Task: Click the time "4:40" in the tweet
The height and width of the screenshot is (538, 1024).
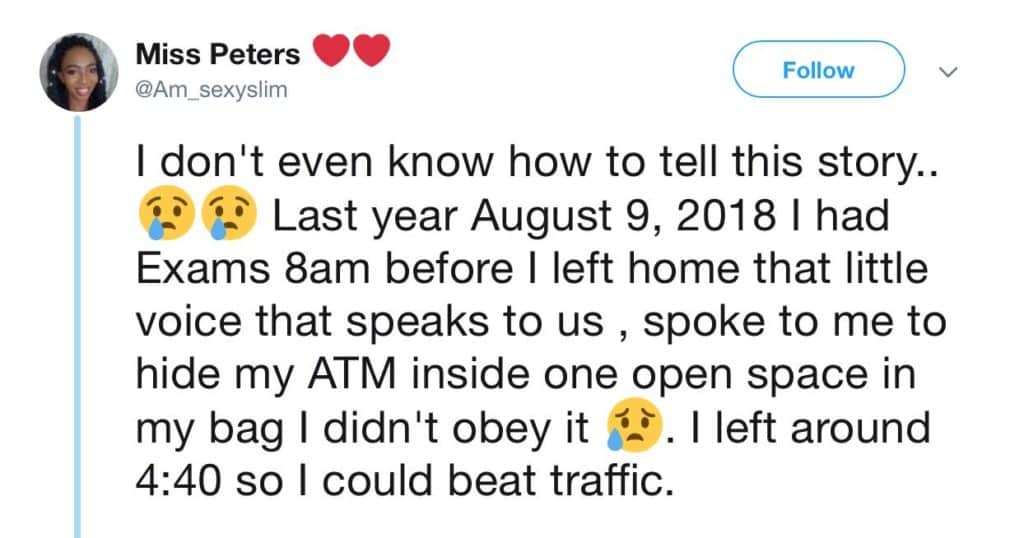Action: coord(177,484)
